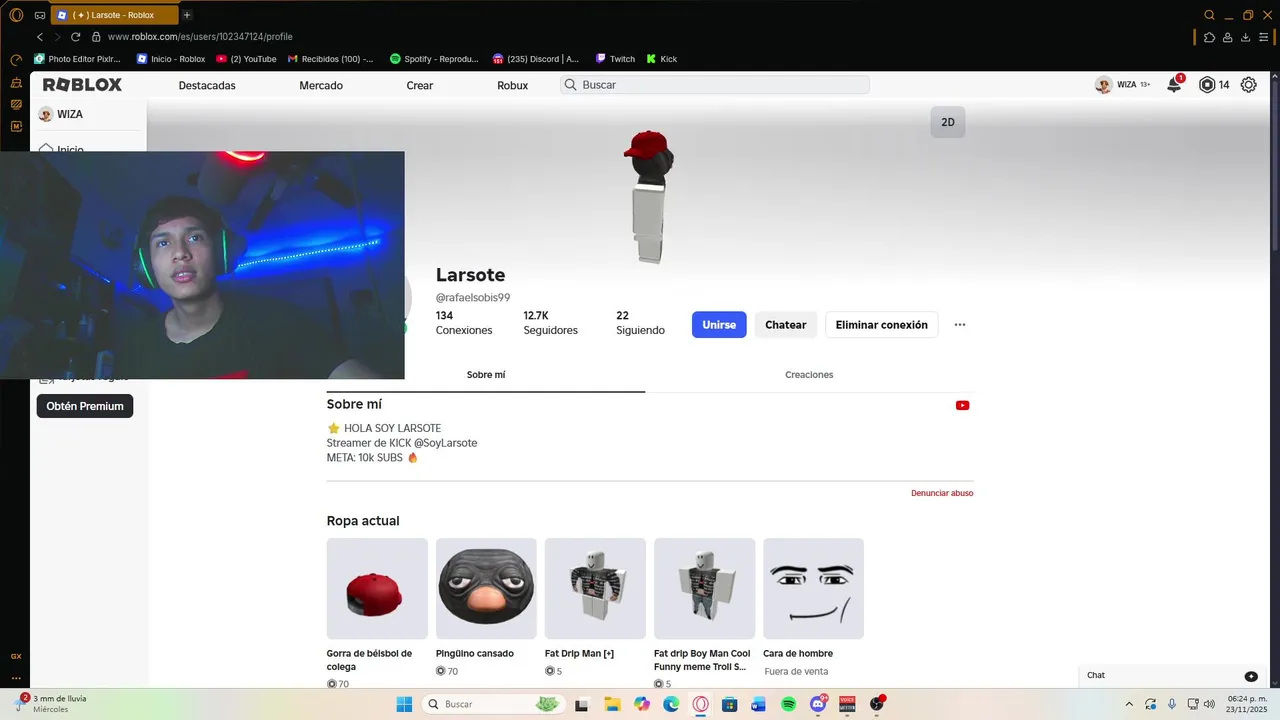Open Microsoft Edge from the taskbar
1280x720 pixels.
coord(671,704)
